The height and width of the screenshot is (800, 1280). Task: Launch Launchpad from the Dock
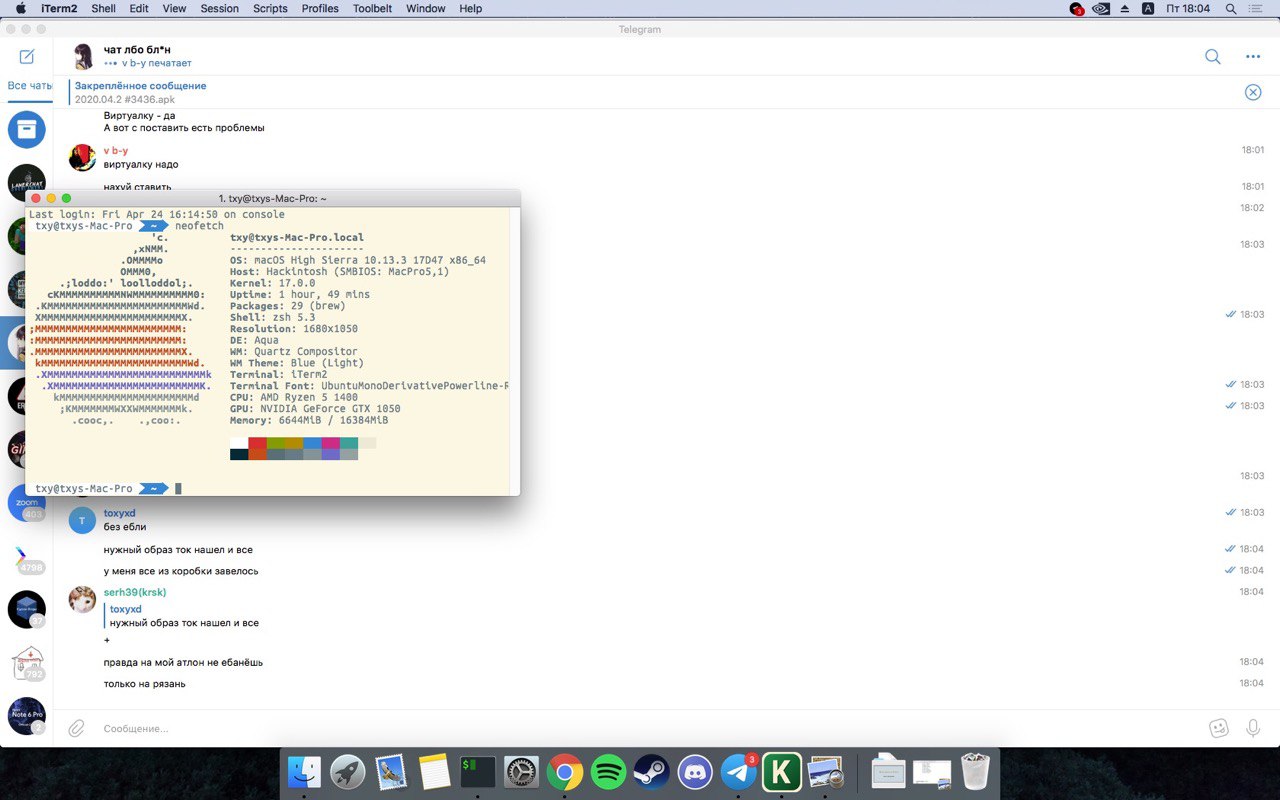point(348,772)
